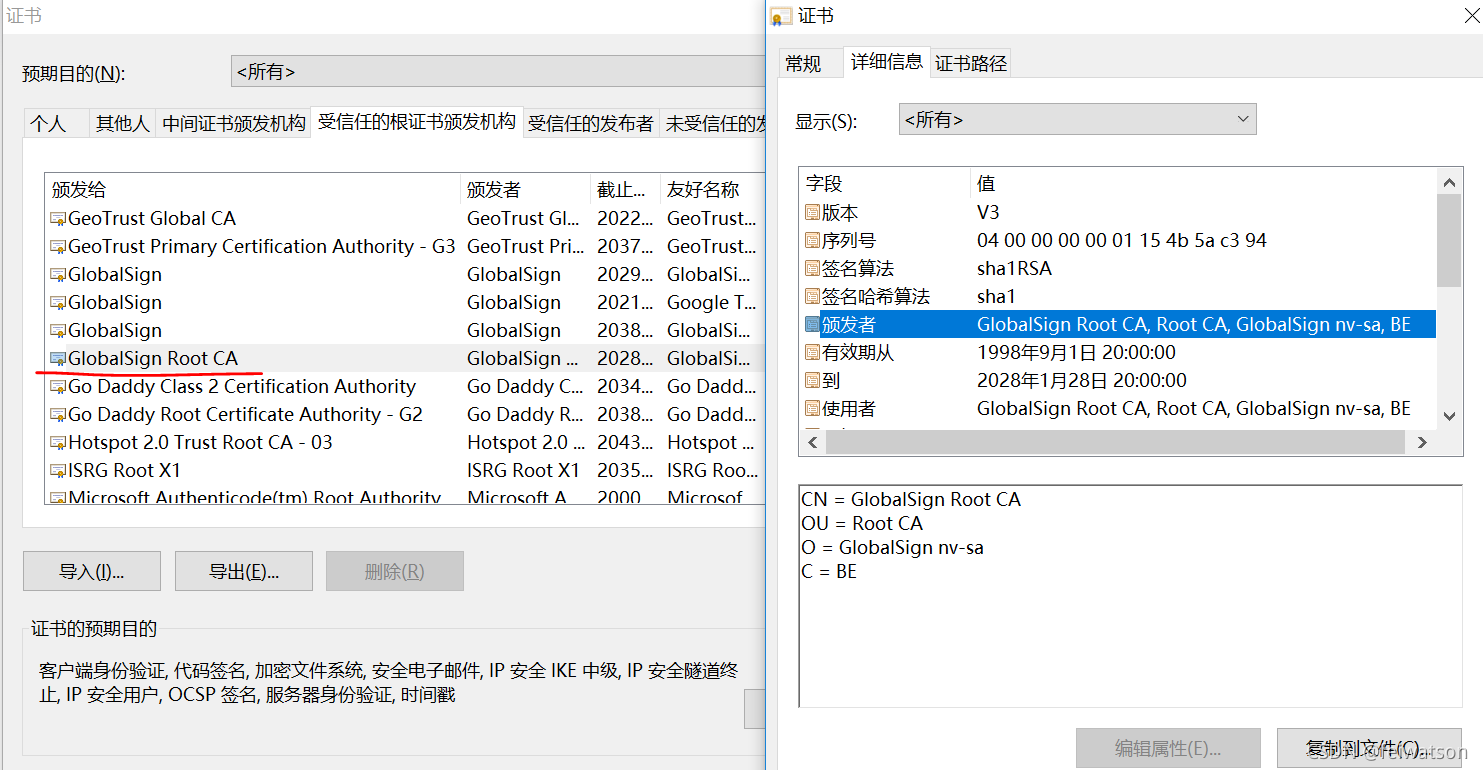Viewport: 1483px width, 770px height.
Task: Click the 导入(I) button
Action: pyautogui.click(x=91, y=570)
